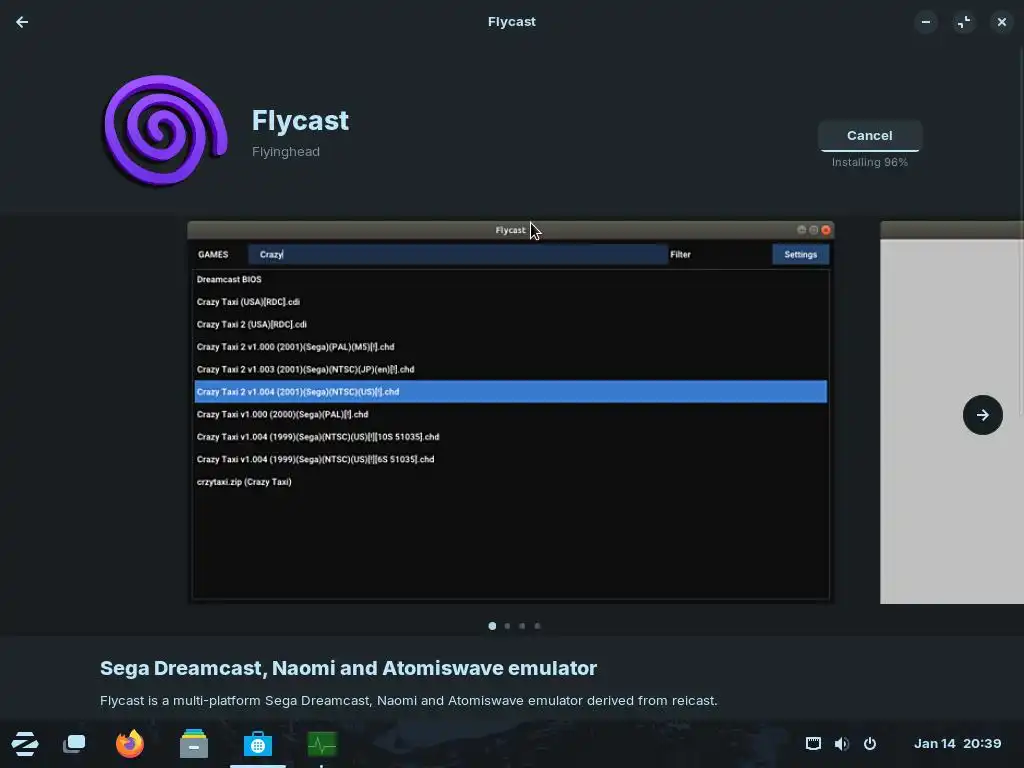Launch Firefox from the taskbar
This screenshot has height=768, width=1024.
130,743
